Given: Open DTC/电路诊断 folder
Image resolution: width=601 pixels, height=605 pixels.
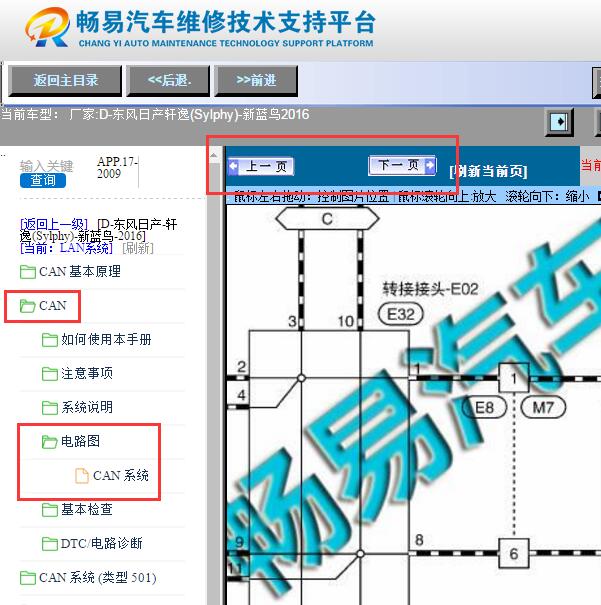Looking at the screenshot, I should point(92,544).
